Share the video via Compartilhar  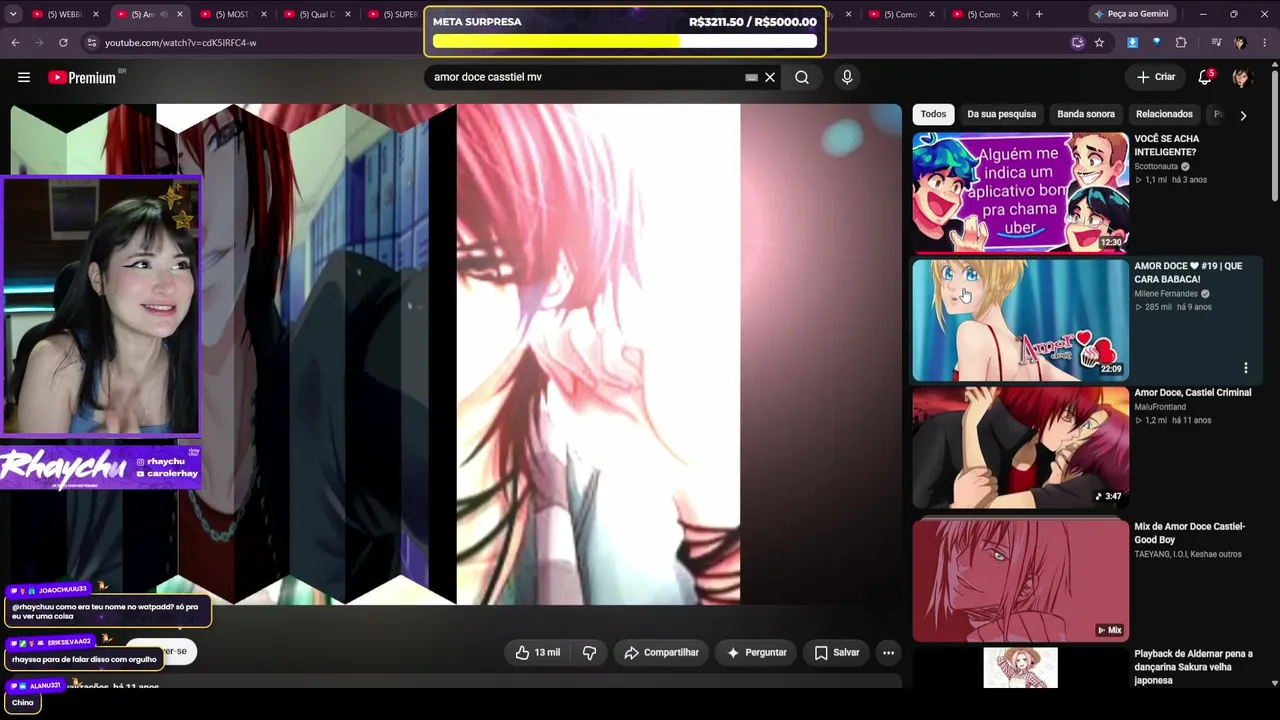661,652
